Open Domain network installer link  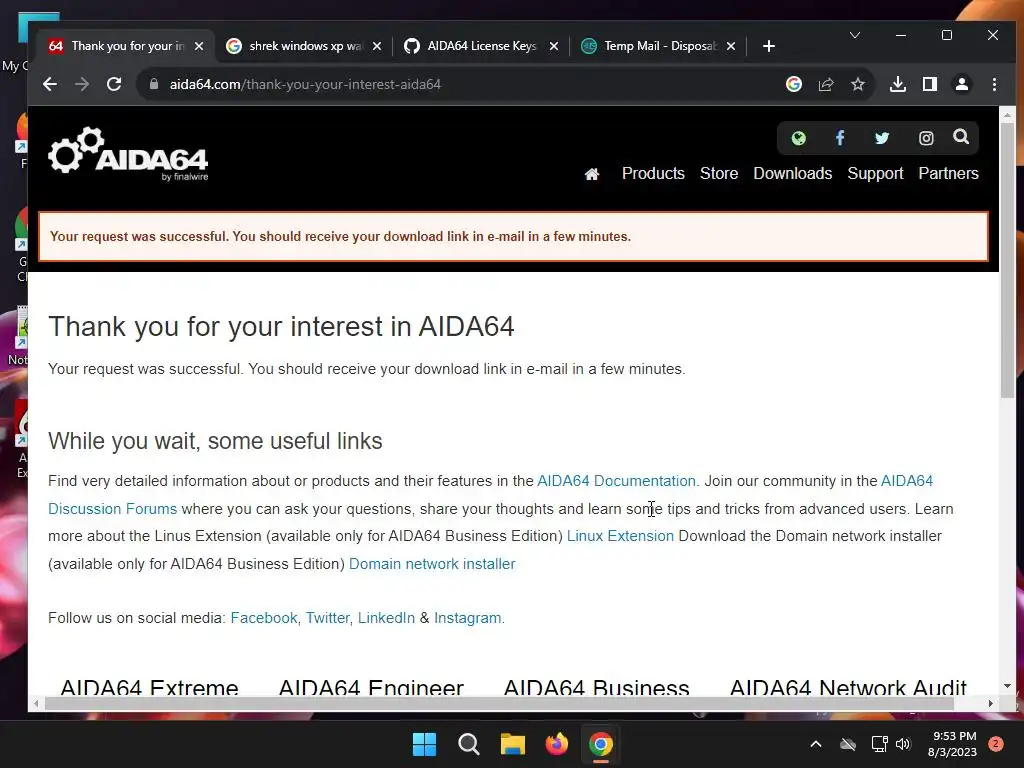coord(432,564)
